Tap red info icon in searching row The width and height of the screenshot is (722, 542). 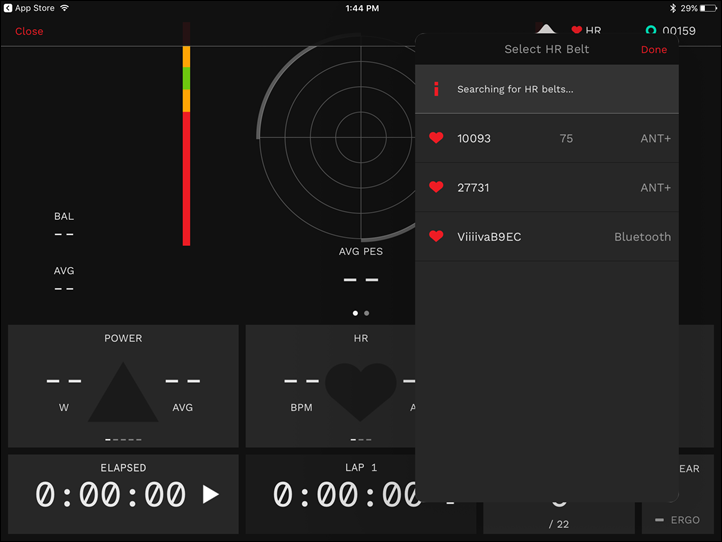436,89
